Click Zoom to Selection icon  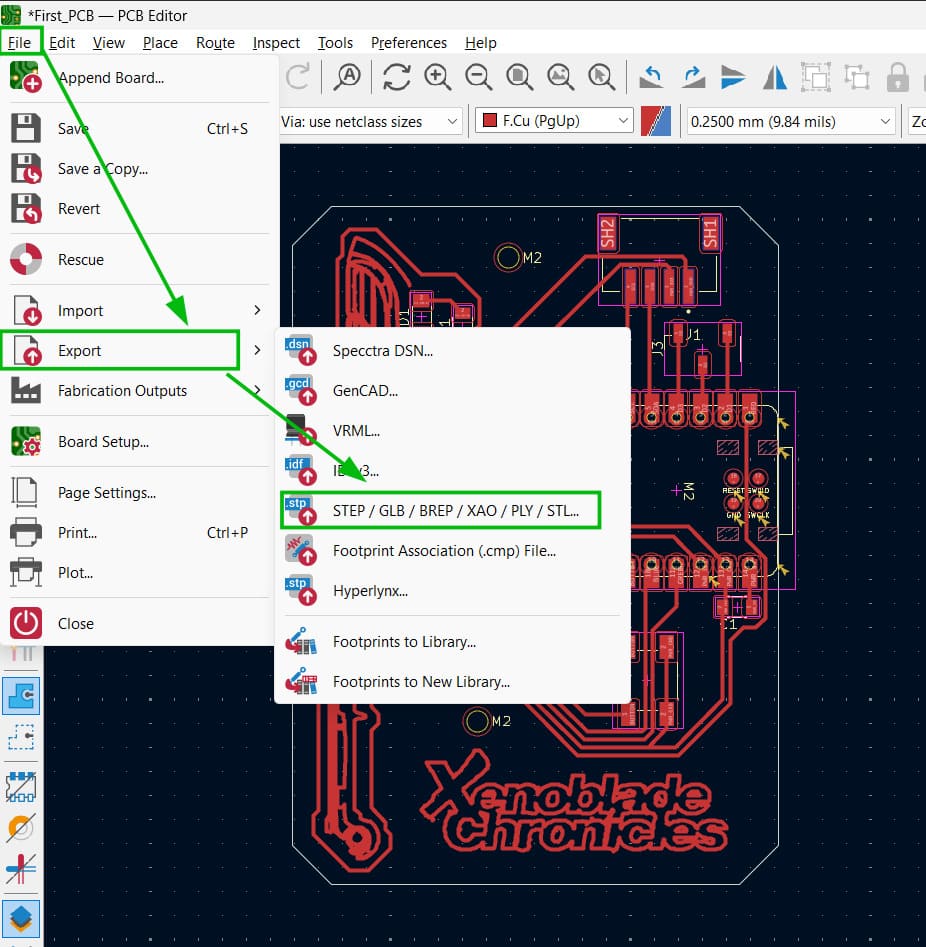[x=602, y=77]
